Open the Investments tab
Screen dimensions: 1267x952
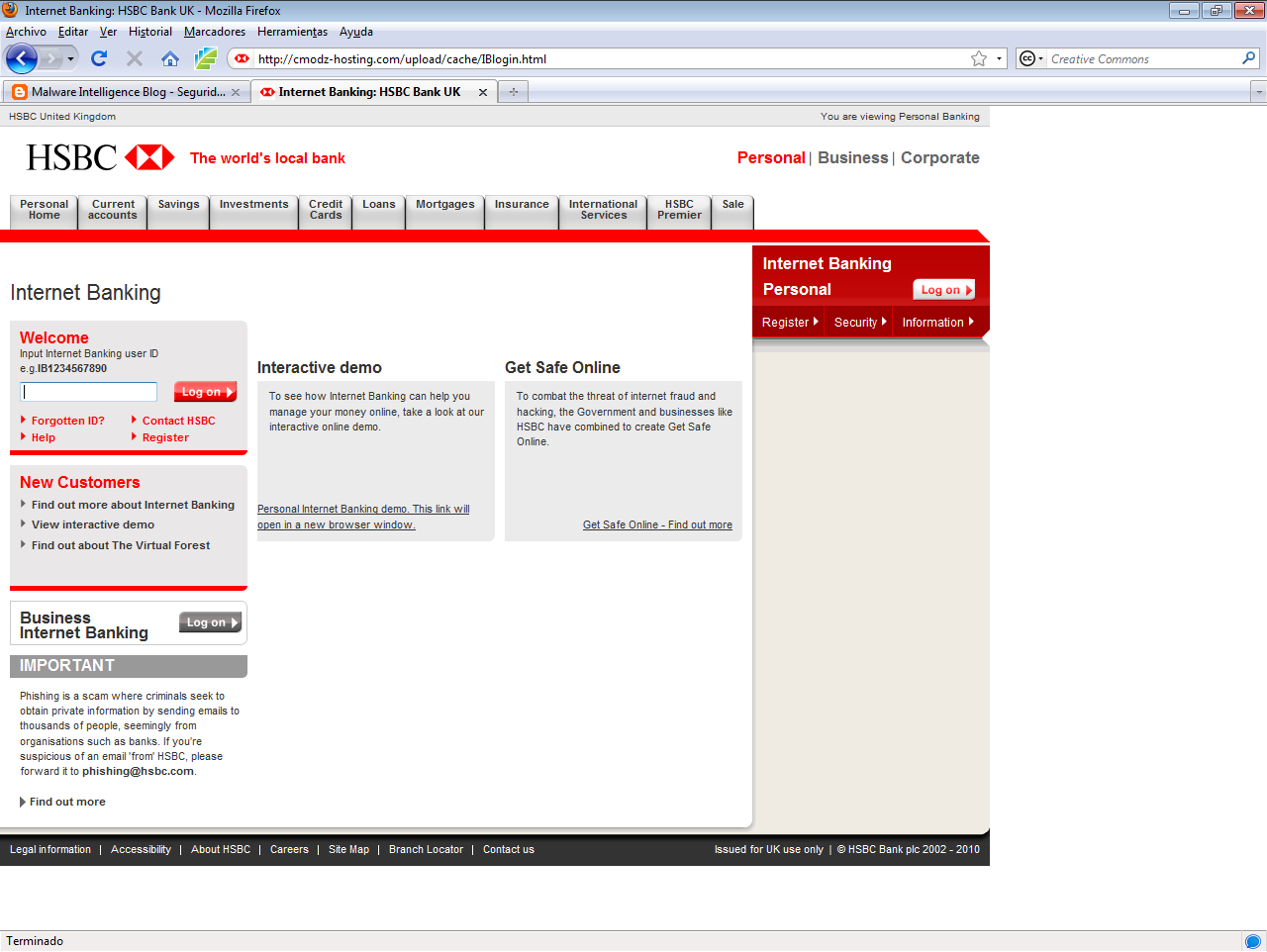(253, 211)
